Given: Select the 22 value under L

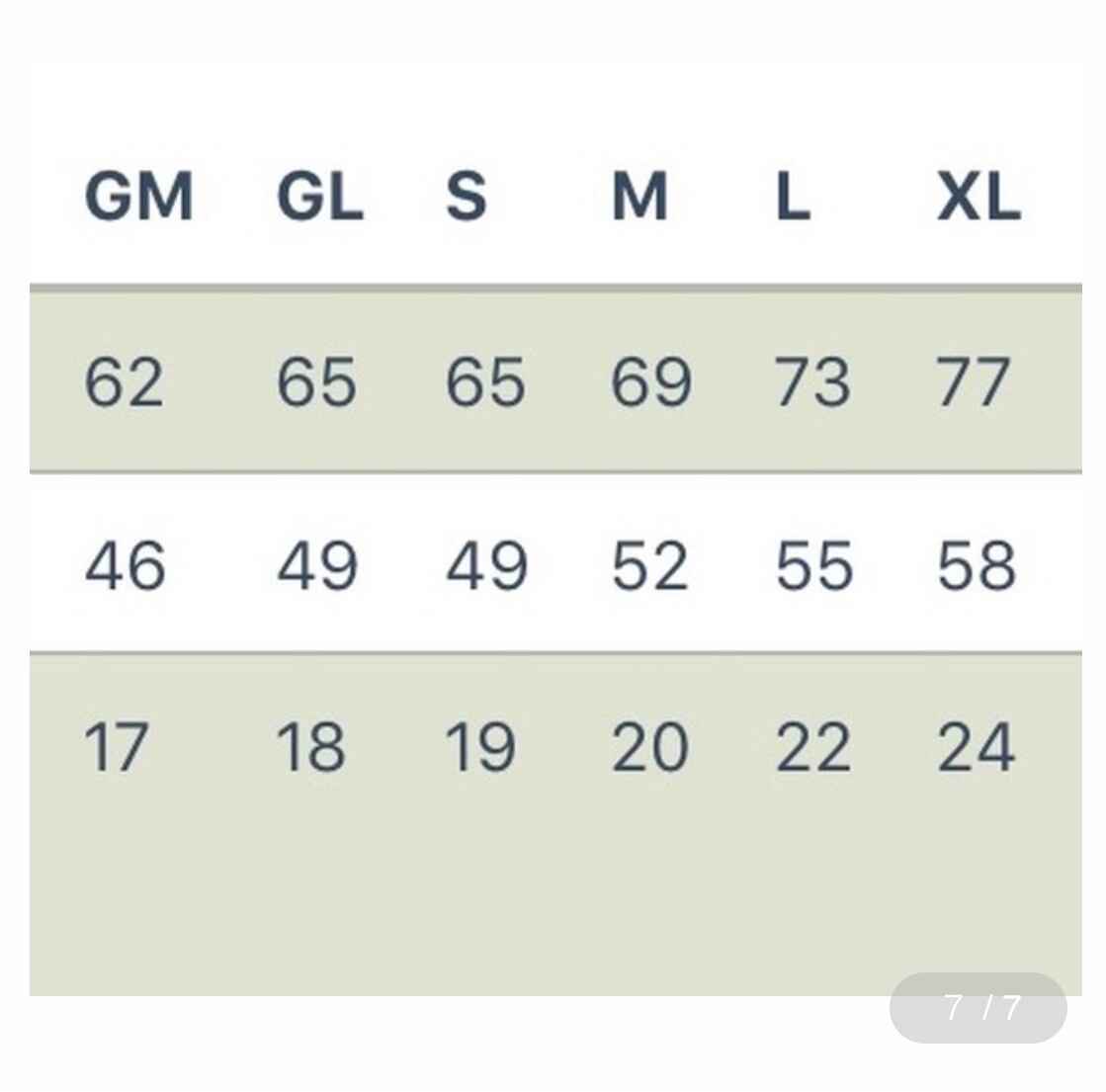Looking at the screenshot, I should pyautogui.click(x=812, y=747).
